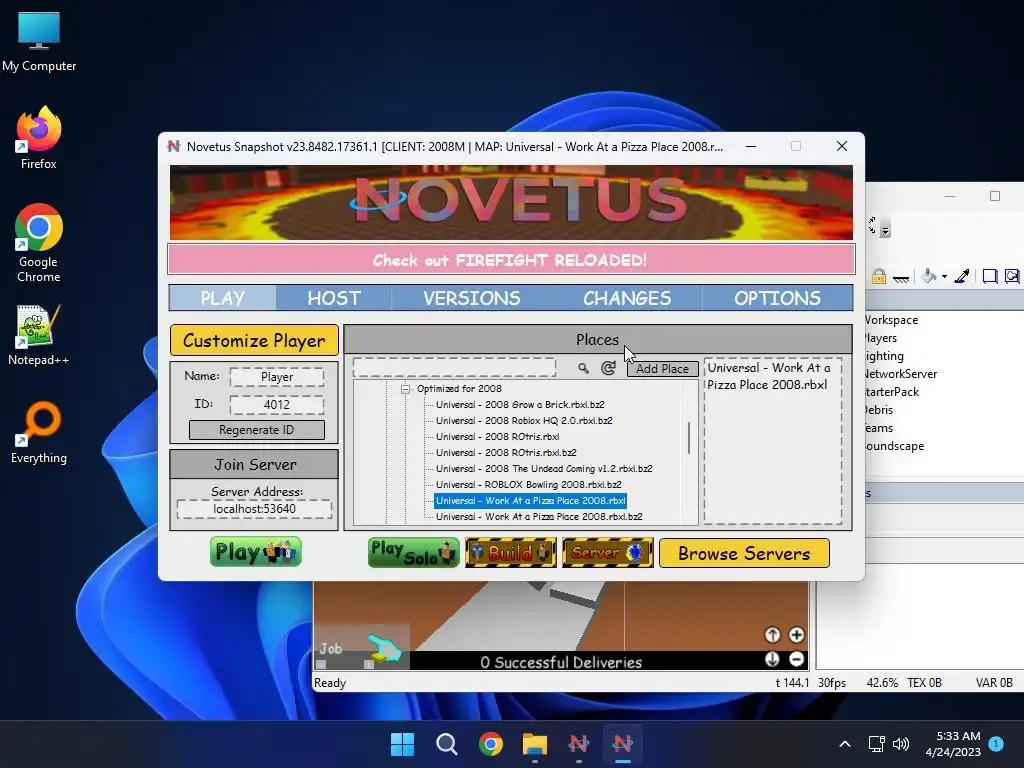Click the lock tool icon in studio toolbar
The image size is (1024, 768).
(x=879, y=276)
